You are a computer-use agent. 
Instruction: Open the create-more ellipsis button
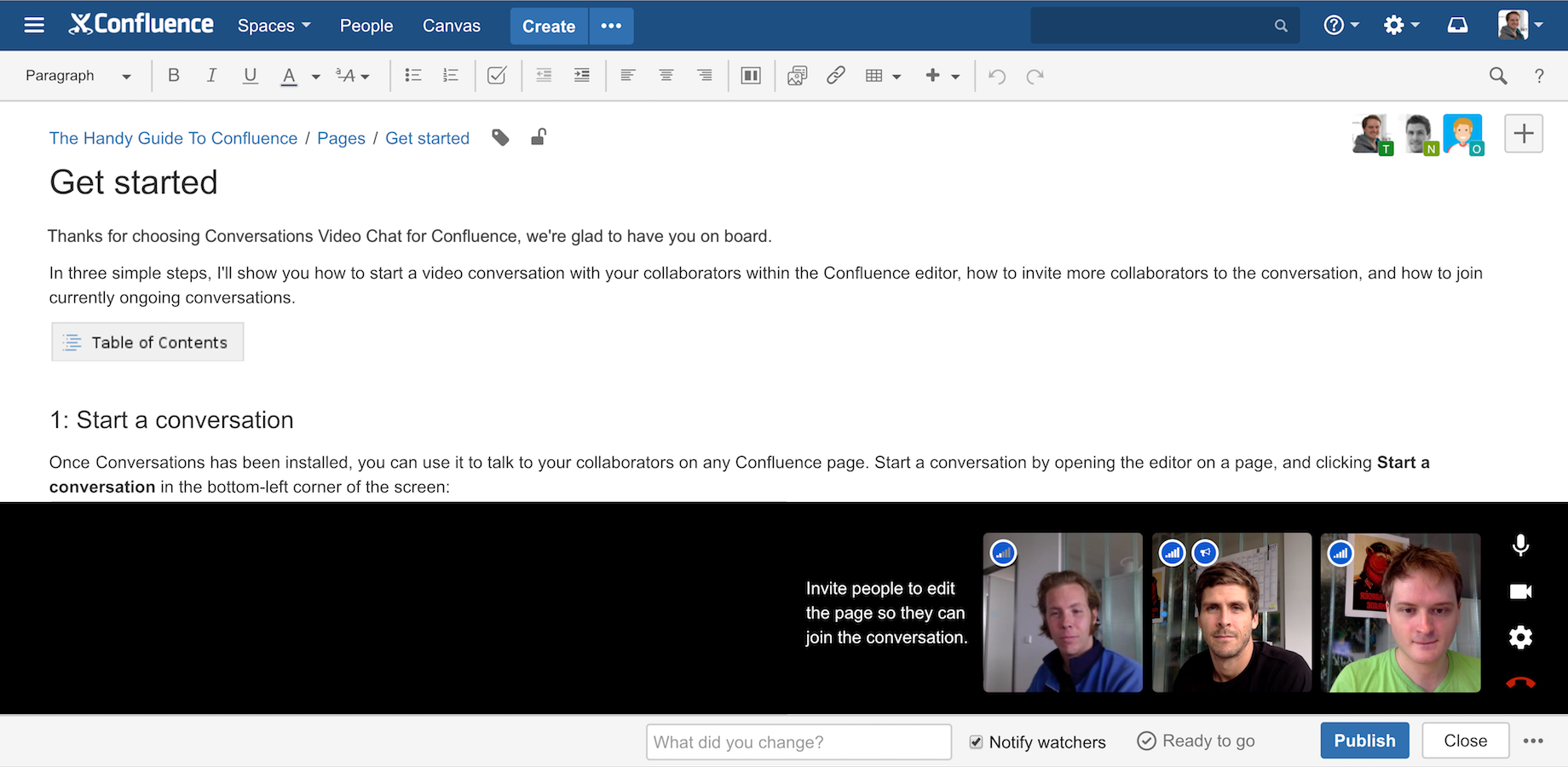pyautogui.click(x=611, y=26)
